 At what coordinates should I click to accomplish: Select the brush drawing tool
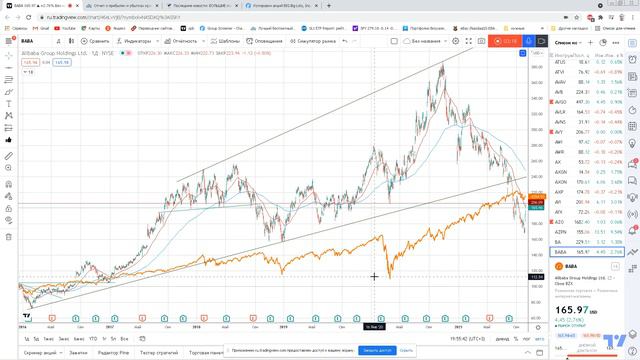pyautogui.click(x=9, y=92)
